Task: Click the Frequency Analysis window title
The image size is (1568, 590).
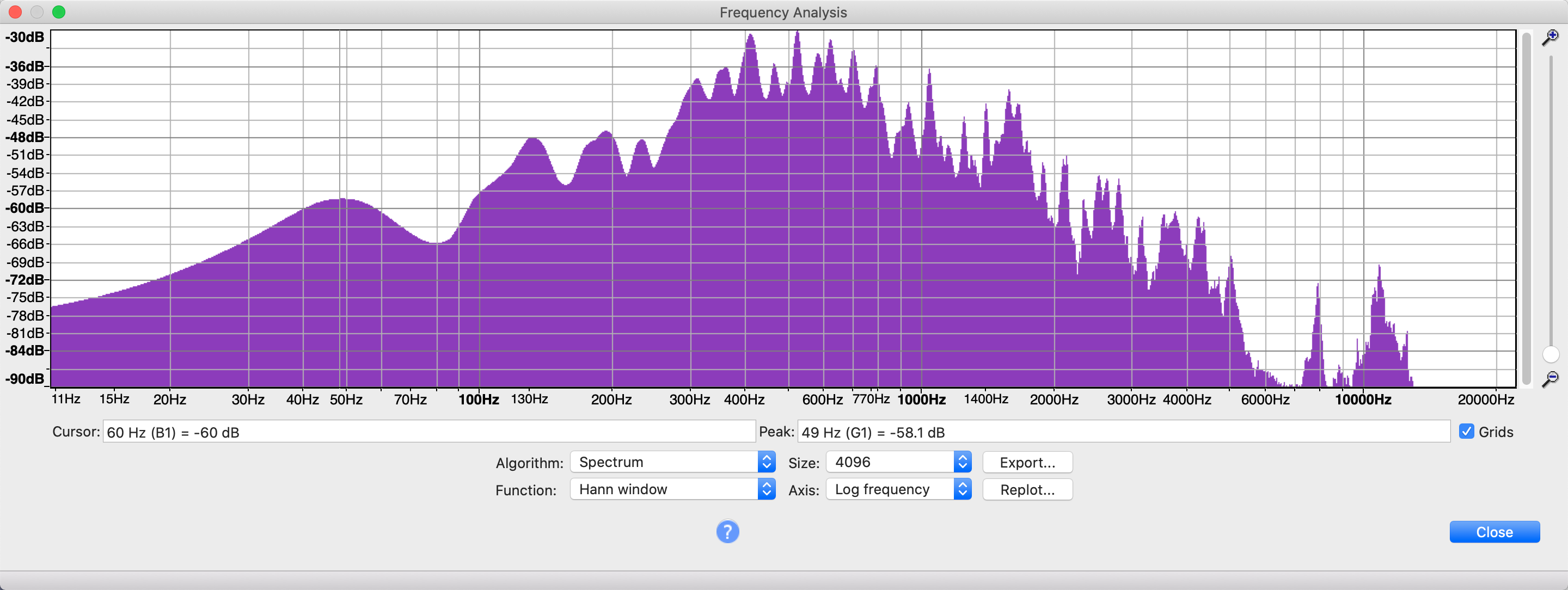Action: point(783,12)
